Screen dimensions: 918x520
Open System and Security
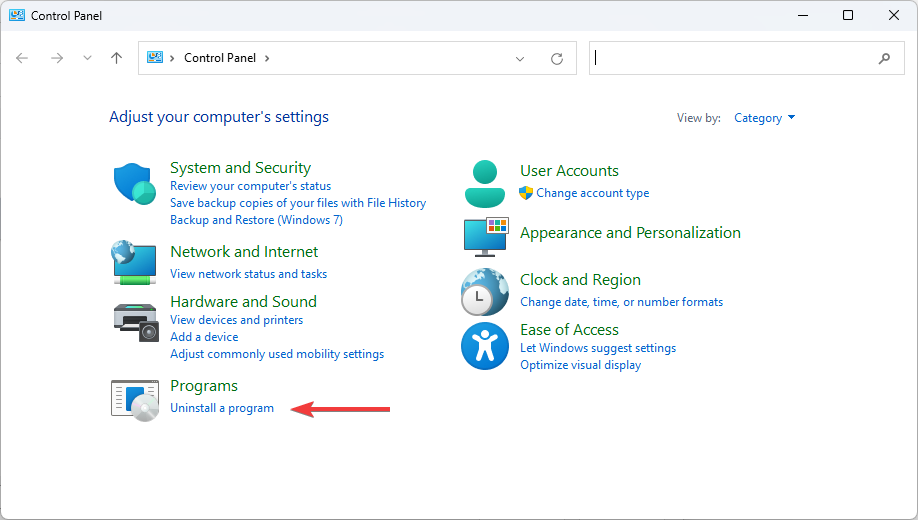pyautogui.click(x=241, y=168)
